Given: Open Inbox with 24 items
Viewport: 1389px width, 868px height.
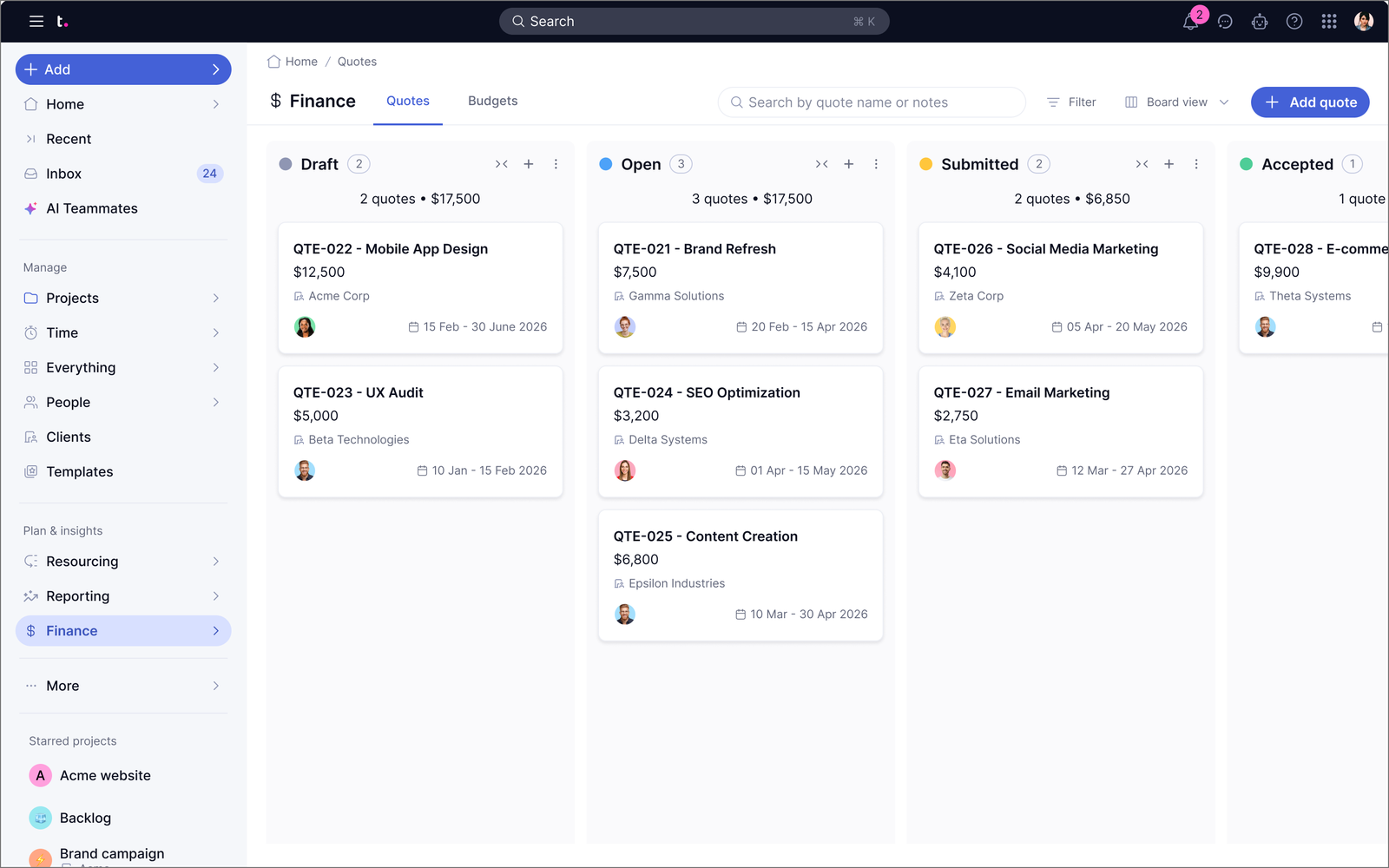Looking at the screenshot, I should [123, 174].
